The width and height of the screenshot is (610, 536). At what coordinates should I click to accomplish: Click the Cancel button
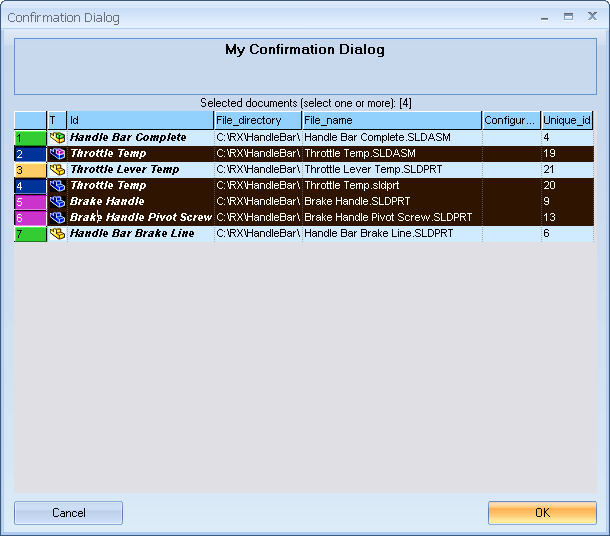click(x=68, y=513)
